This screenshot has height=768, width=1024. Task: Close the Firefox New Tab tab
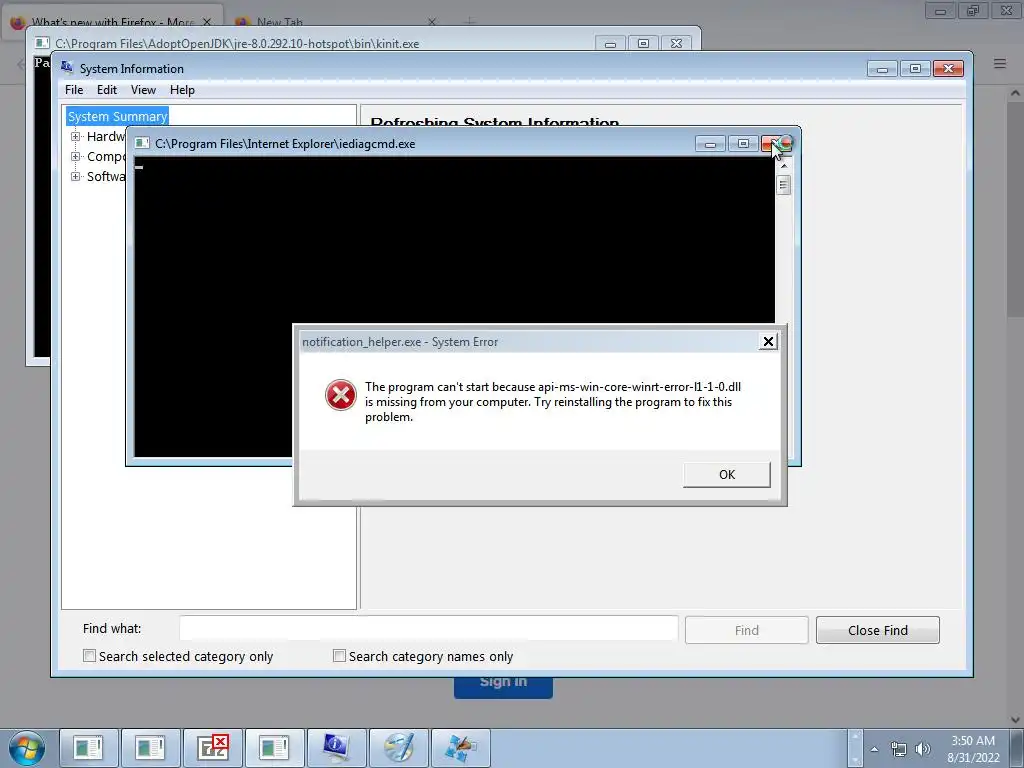(432, 22)
